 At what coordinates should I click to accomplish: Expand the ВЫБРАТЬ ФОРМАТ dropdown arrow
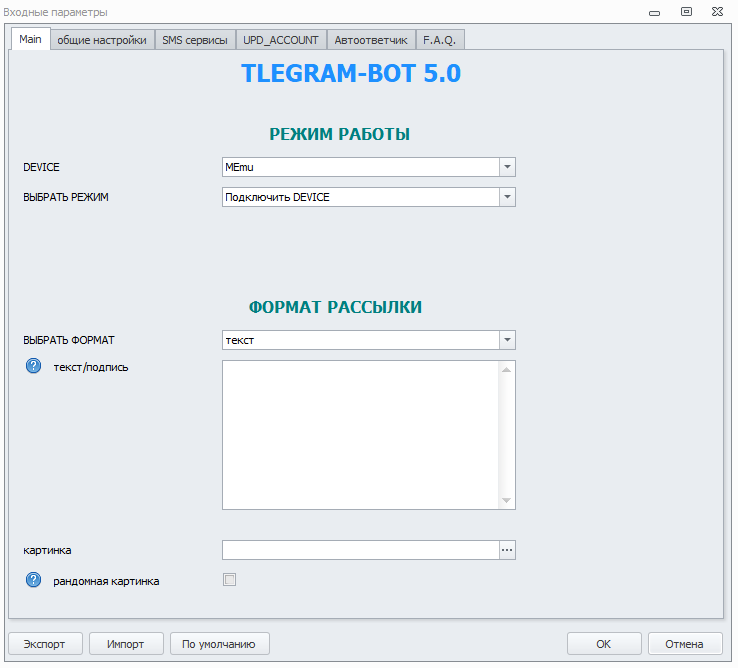coord(507,340)
